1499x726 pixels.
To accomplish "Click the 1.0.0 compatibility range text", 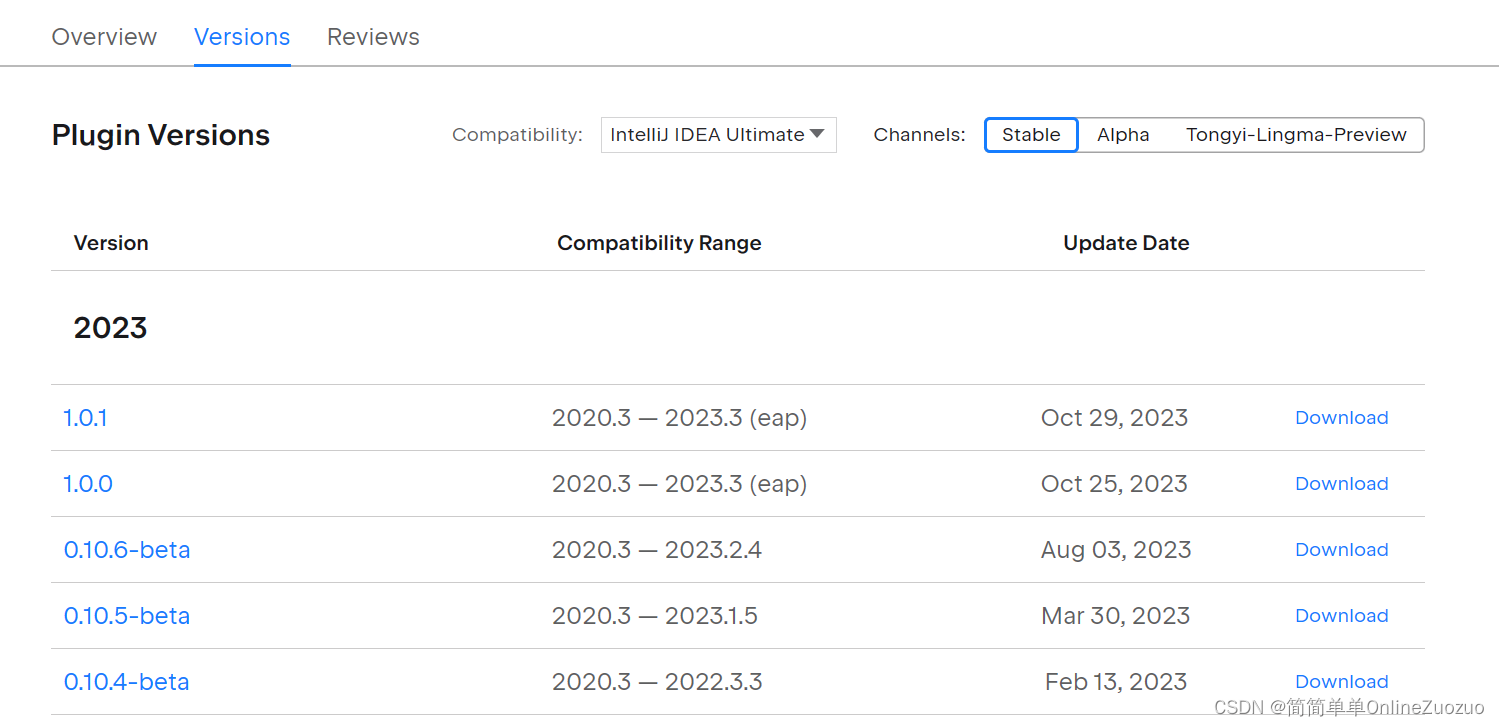I will click(x=679, y=484).
